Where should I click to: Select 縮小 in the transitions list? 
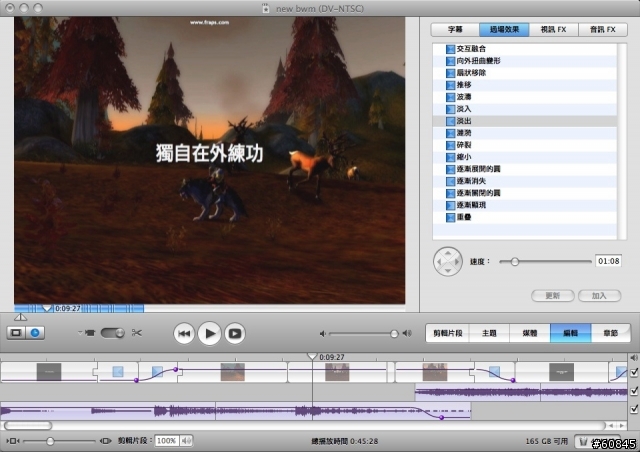click(x=524, y=157)
